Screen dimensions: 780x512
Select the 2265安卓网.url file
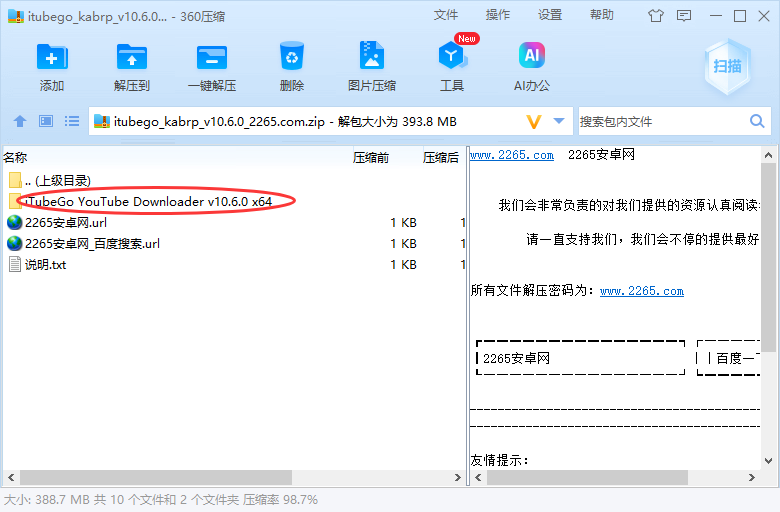point(234,222)
